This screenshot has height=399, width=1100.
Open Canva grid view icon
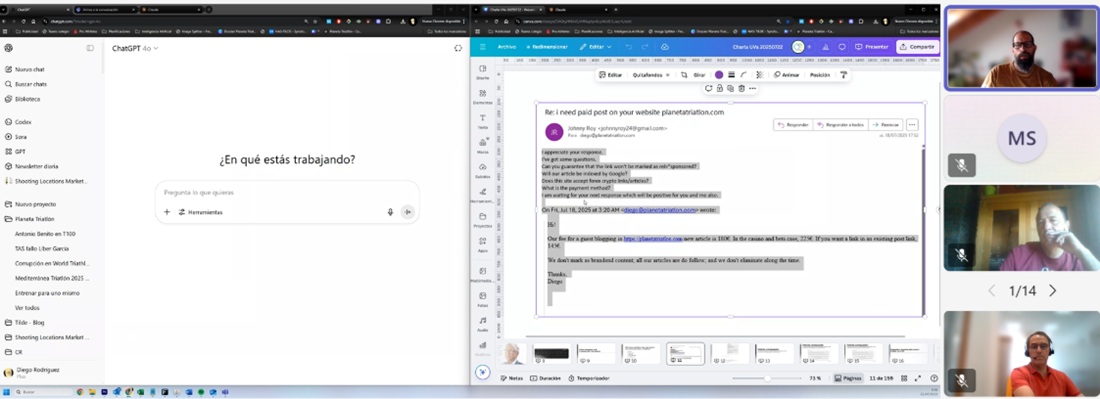pos(905,378)
